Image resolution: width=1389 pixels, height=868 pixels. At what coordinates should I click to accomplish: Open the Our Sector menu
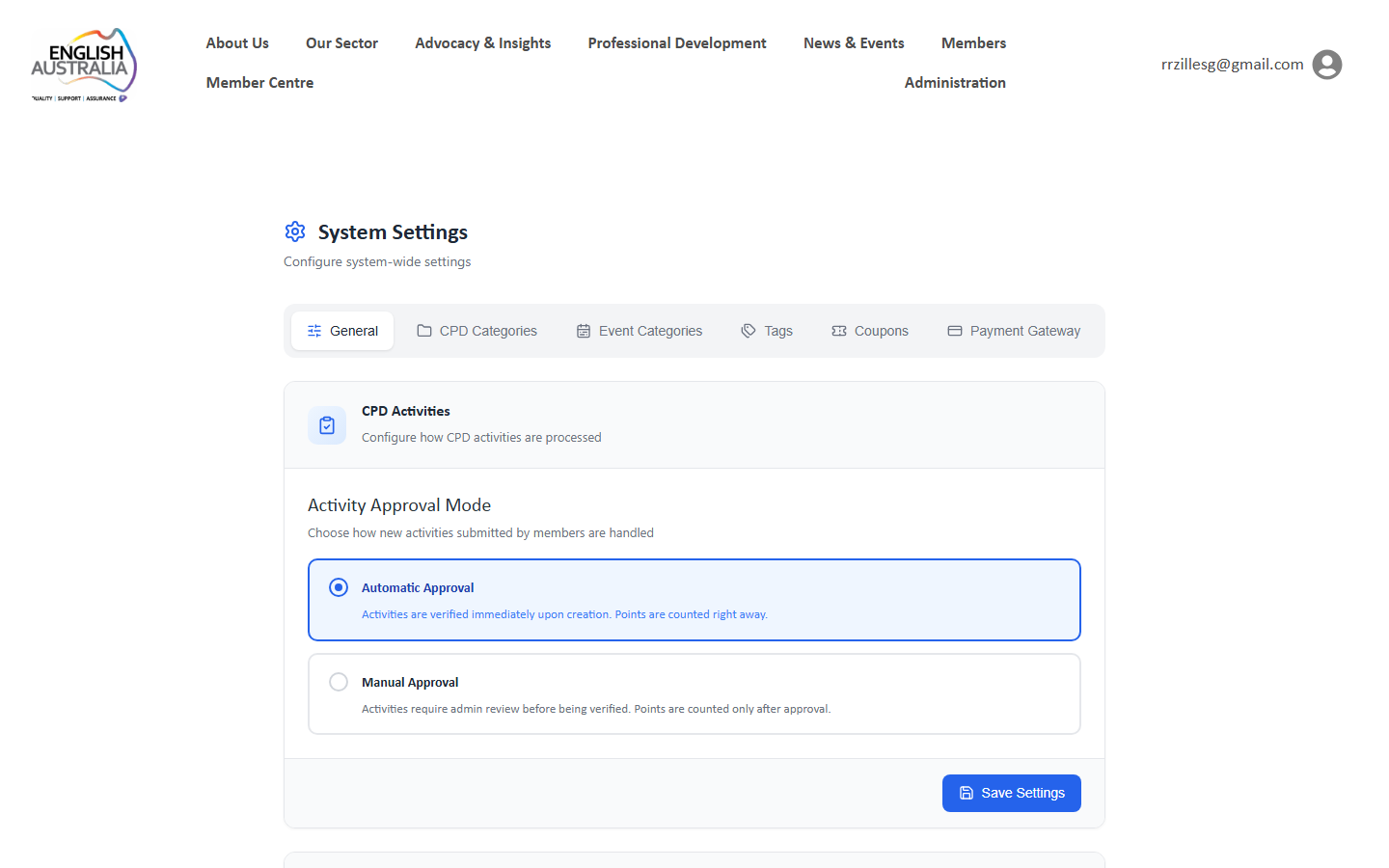click(341, 43)
